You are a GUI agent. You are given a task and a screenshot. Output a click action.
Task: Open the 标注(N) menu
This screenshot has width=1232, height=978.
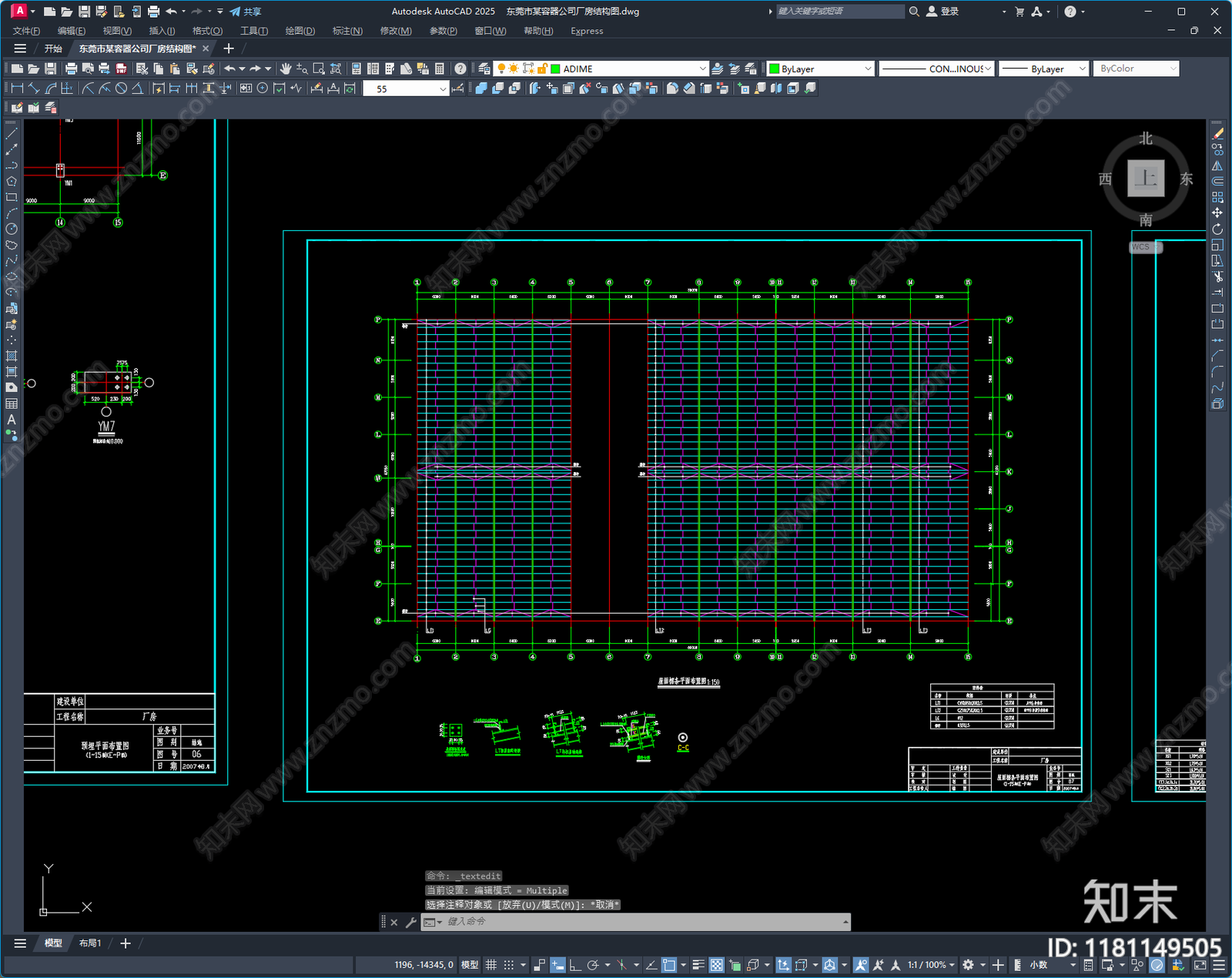point(347,31)
